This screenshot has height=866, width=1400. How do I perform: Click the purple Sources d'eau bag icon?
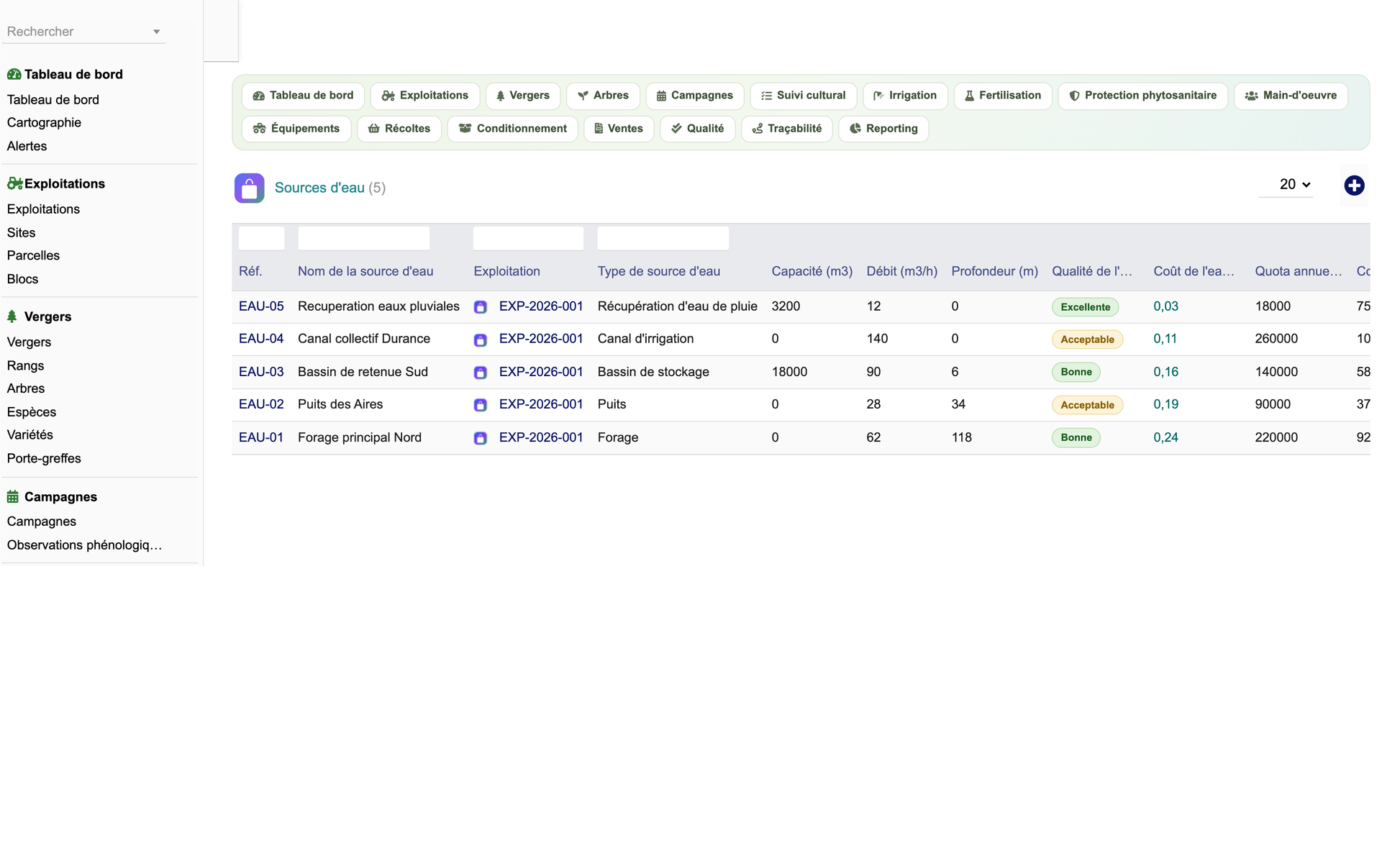(249, 188)
